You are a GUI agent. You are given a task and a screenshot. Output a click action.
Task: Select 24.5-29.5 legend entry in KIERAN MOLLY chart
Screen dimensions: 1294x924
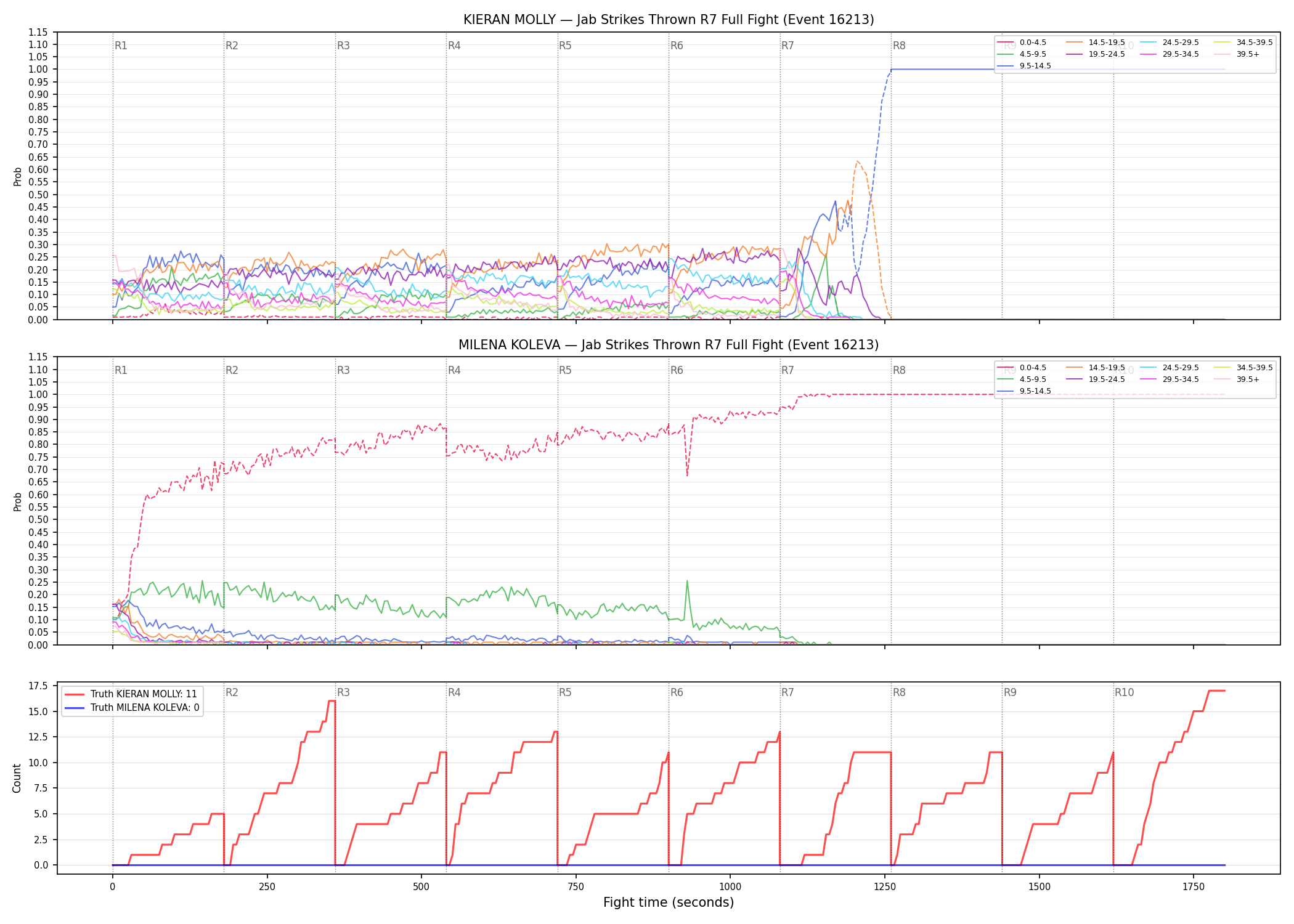click(x=1170, y=43)
